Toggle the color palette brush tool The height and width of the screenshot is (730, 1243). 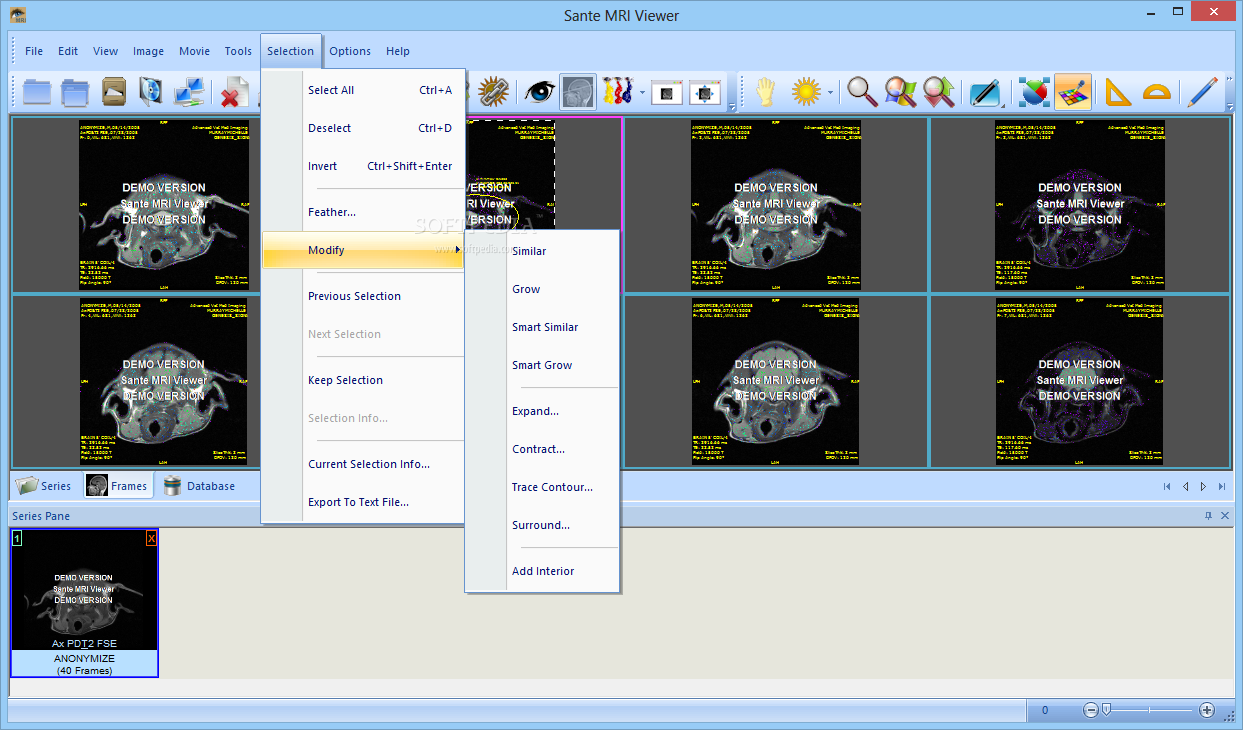1073,92
